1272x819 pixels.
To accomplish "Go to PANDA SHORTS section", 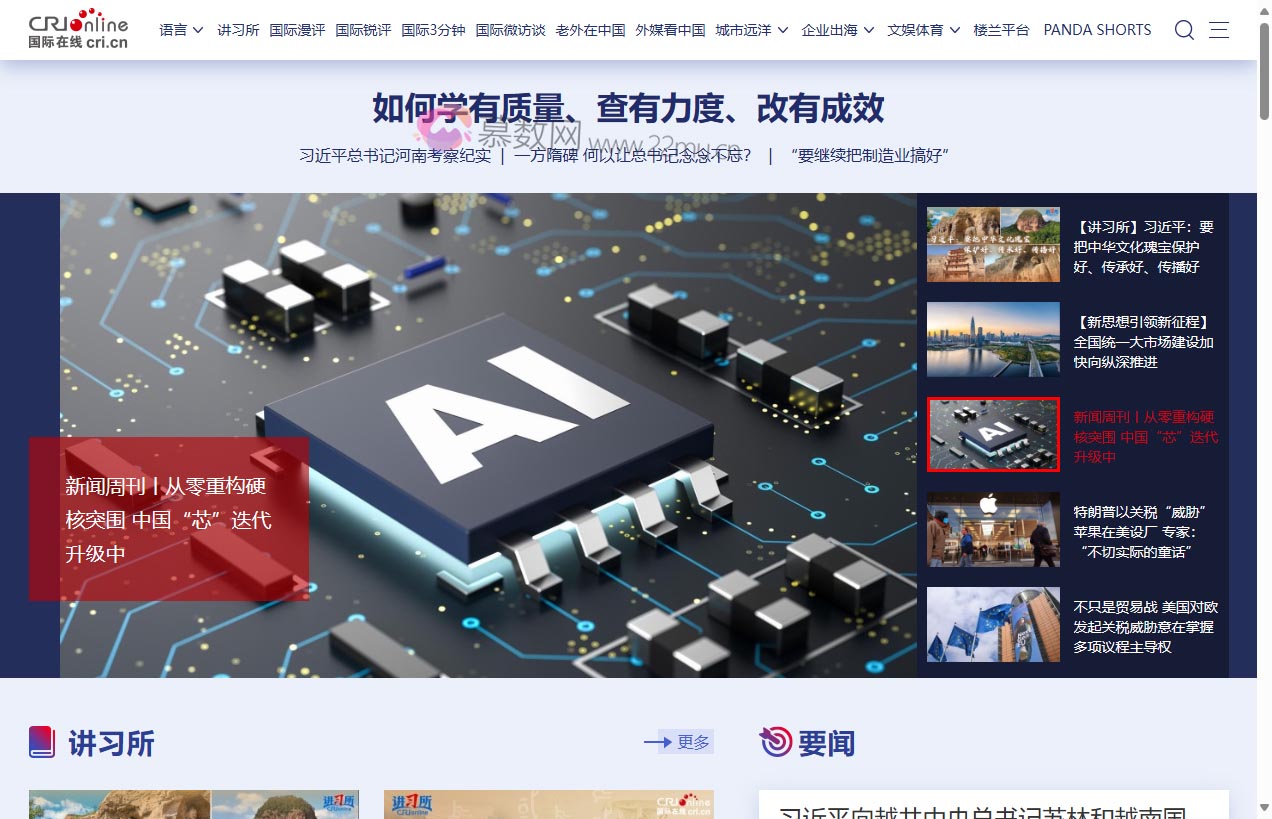I will click(x=1097, y=30).
